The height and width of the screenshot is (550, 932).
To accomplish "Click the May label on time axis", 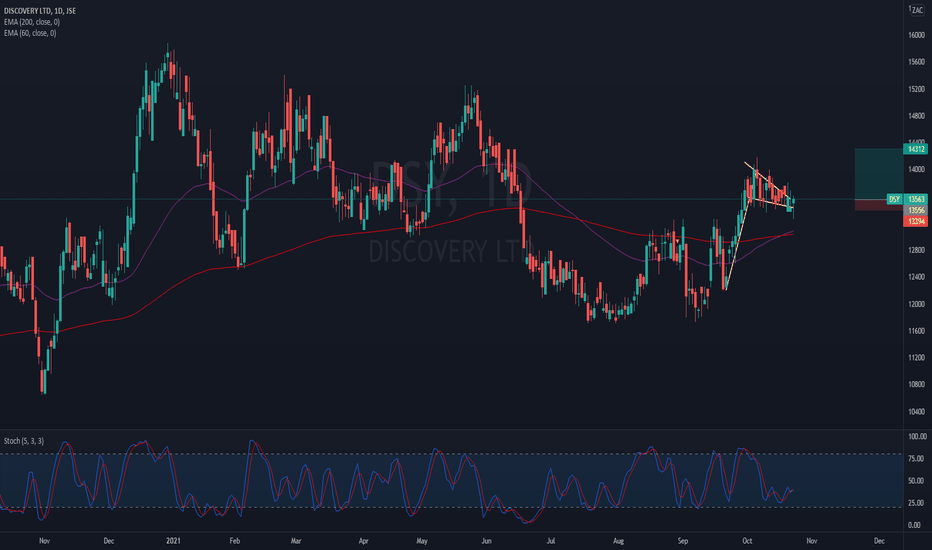I will [x=422, y=541].
